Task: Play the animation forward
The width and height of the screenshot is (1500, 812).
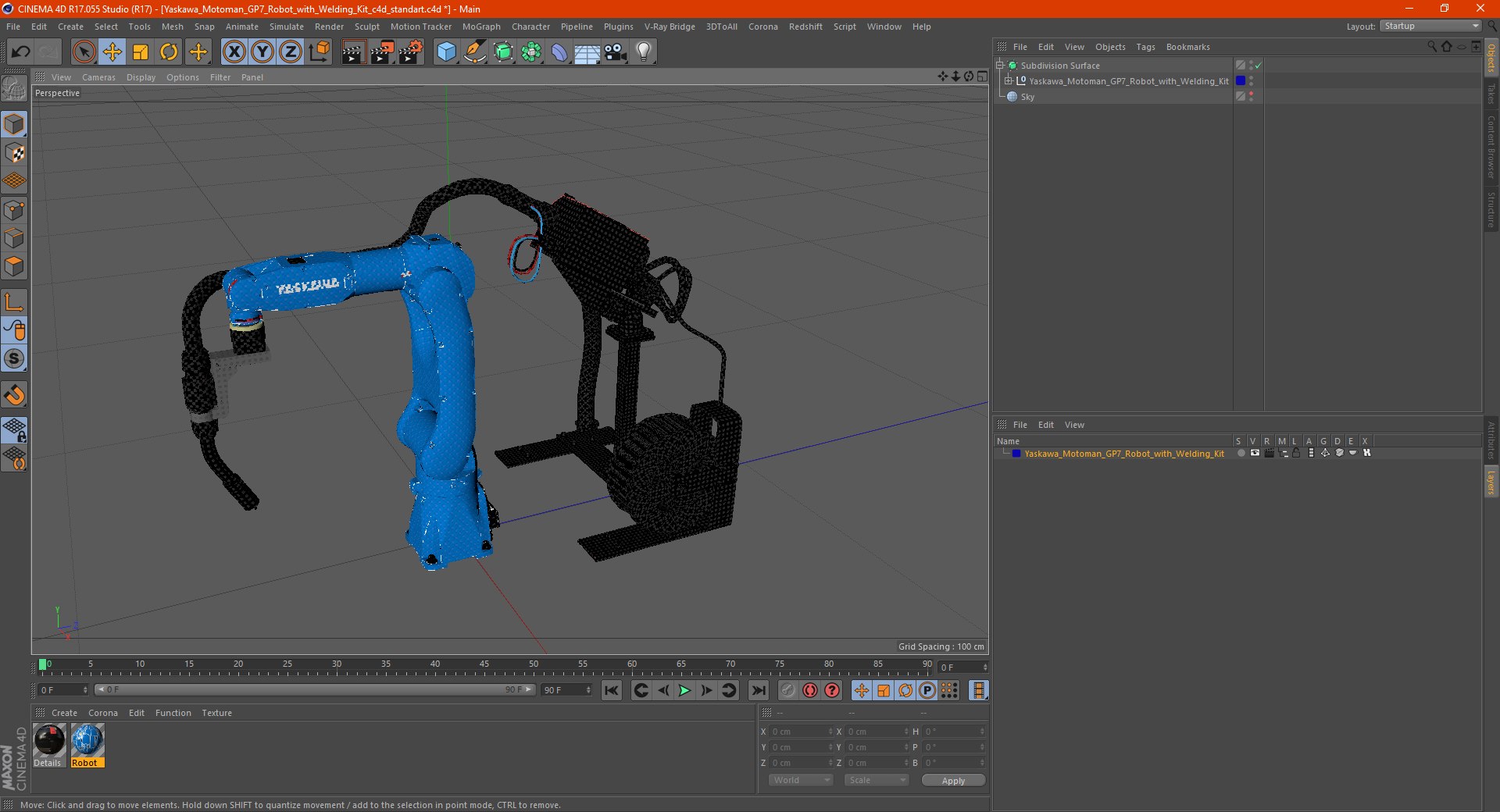Action: point(684,690)
